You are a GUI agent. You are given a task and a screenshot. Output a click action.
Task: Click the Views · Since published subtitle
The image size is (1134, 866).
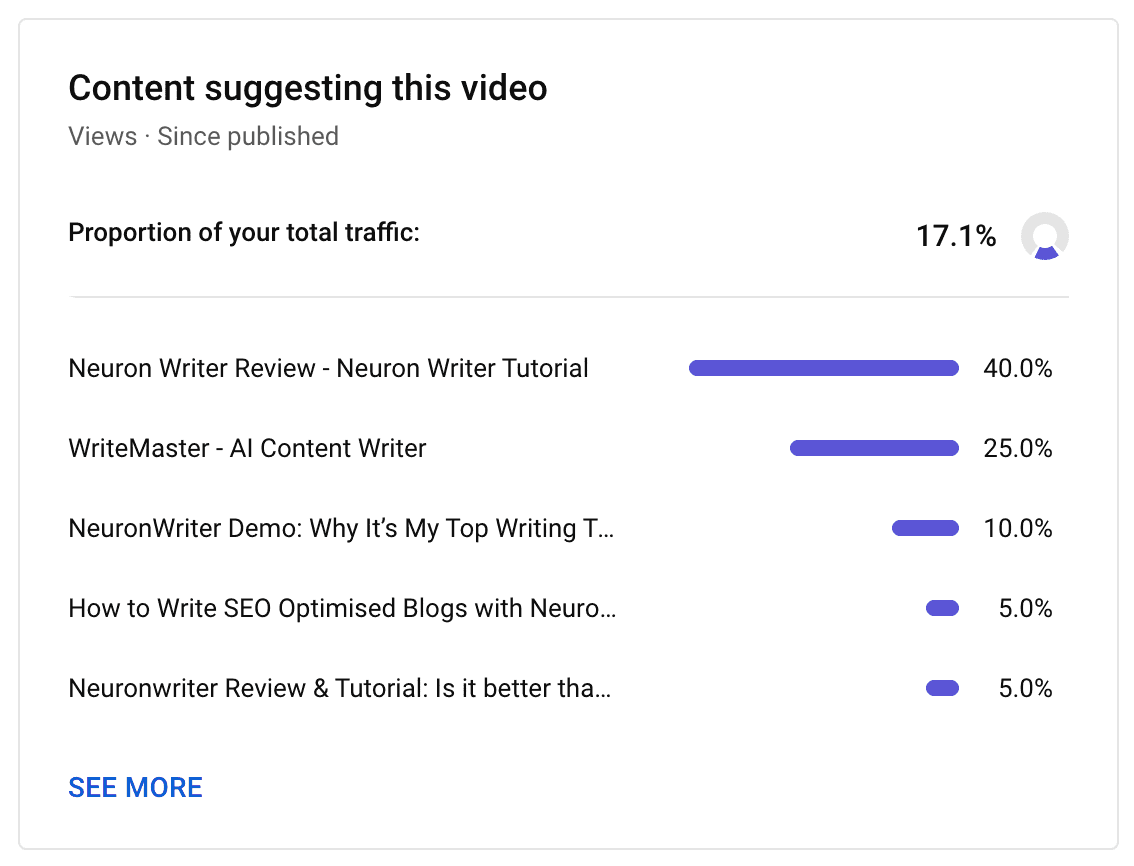pos(203,136)
